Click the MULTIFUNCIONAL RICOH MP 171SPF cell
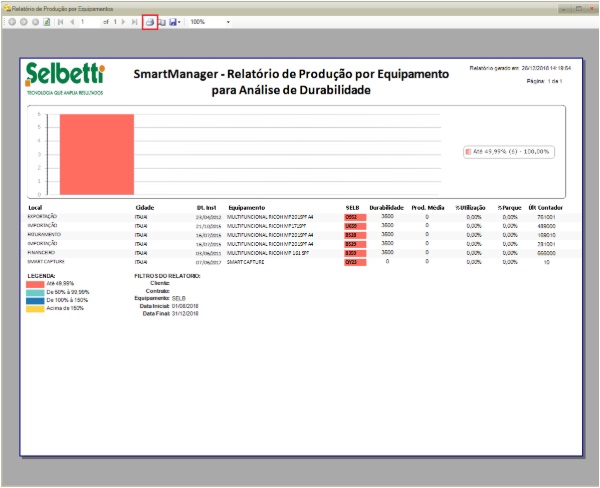 pos(267,226)
